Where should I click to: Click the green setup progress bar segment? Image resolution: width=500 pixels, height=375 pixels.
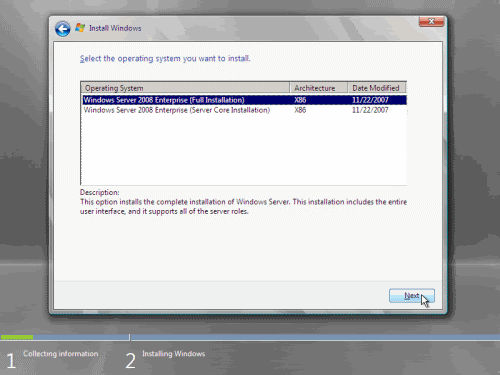[x=17, y=337]
